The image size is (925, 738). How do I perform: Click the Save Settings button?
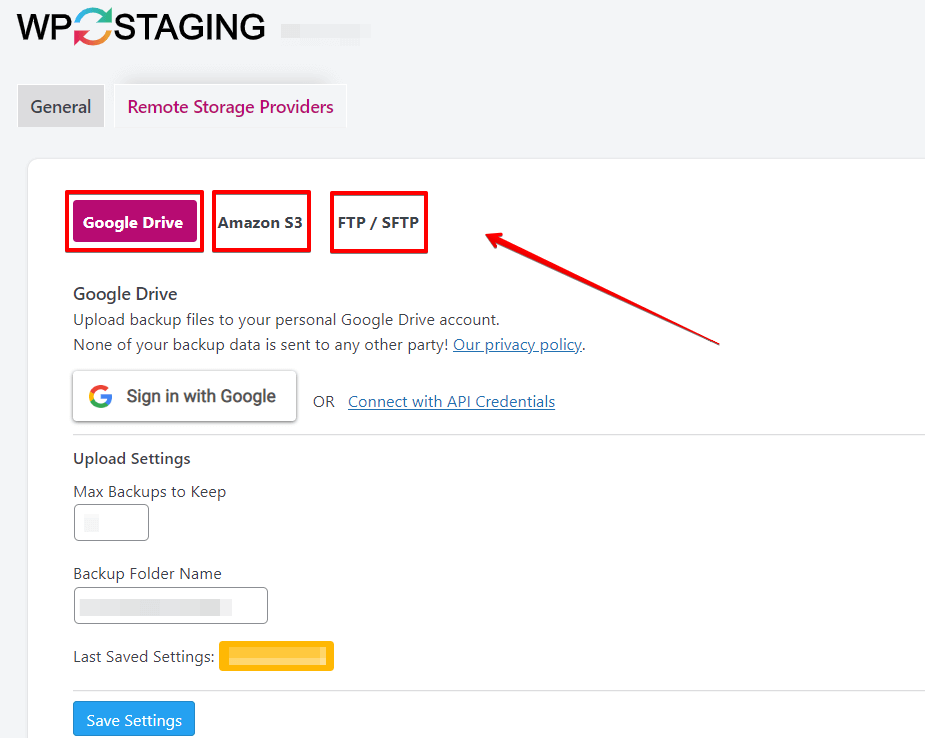(x=134, y=719)
